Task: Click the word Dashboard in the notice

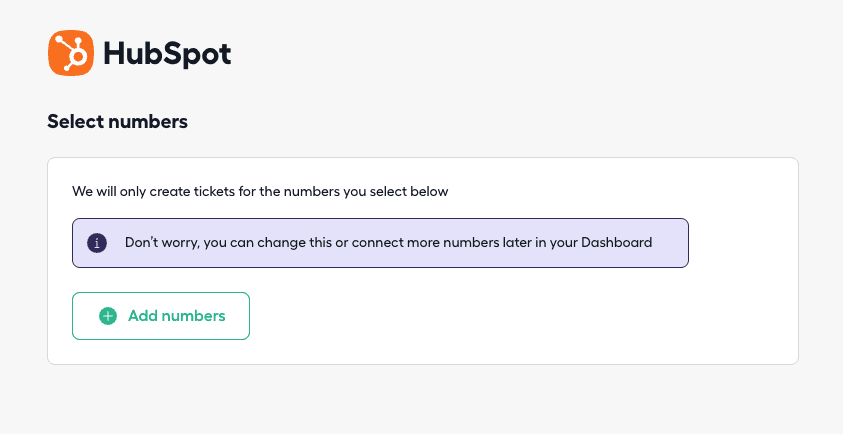Action: click(616, 242)
